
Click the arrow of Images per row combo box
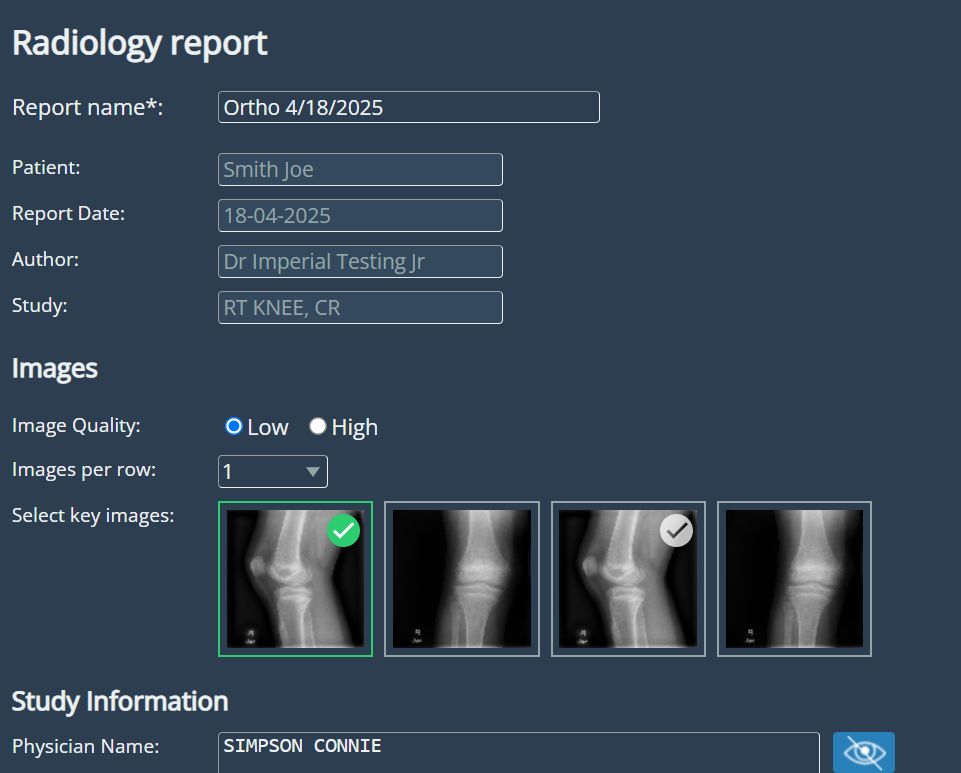tap(313, 471)
